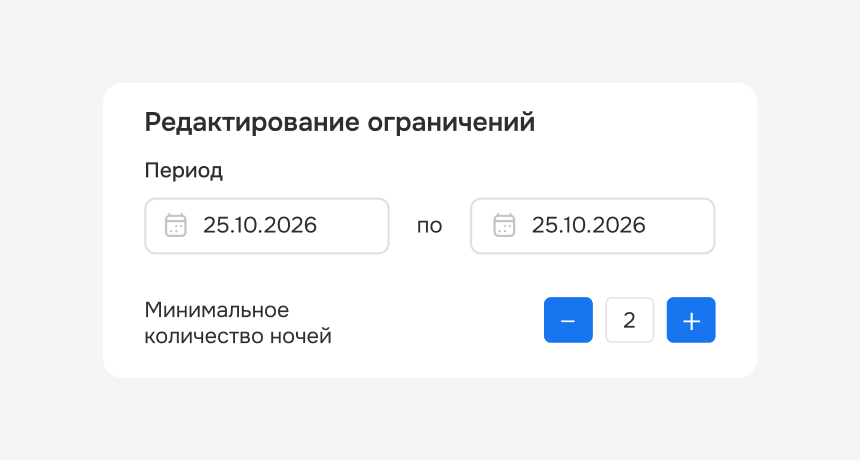Click the "Период" label

[184, 171]
